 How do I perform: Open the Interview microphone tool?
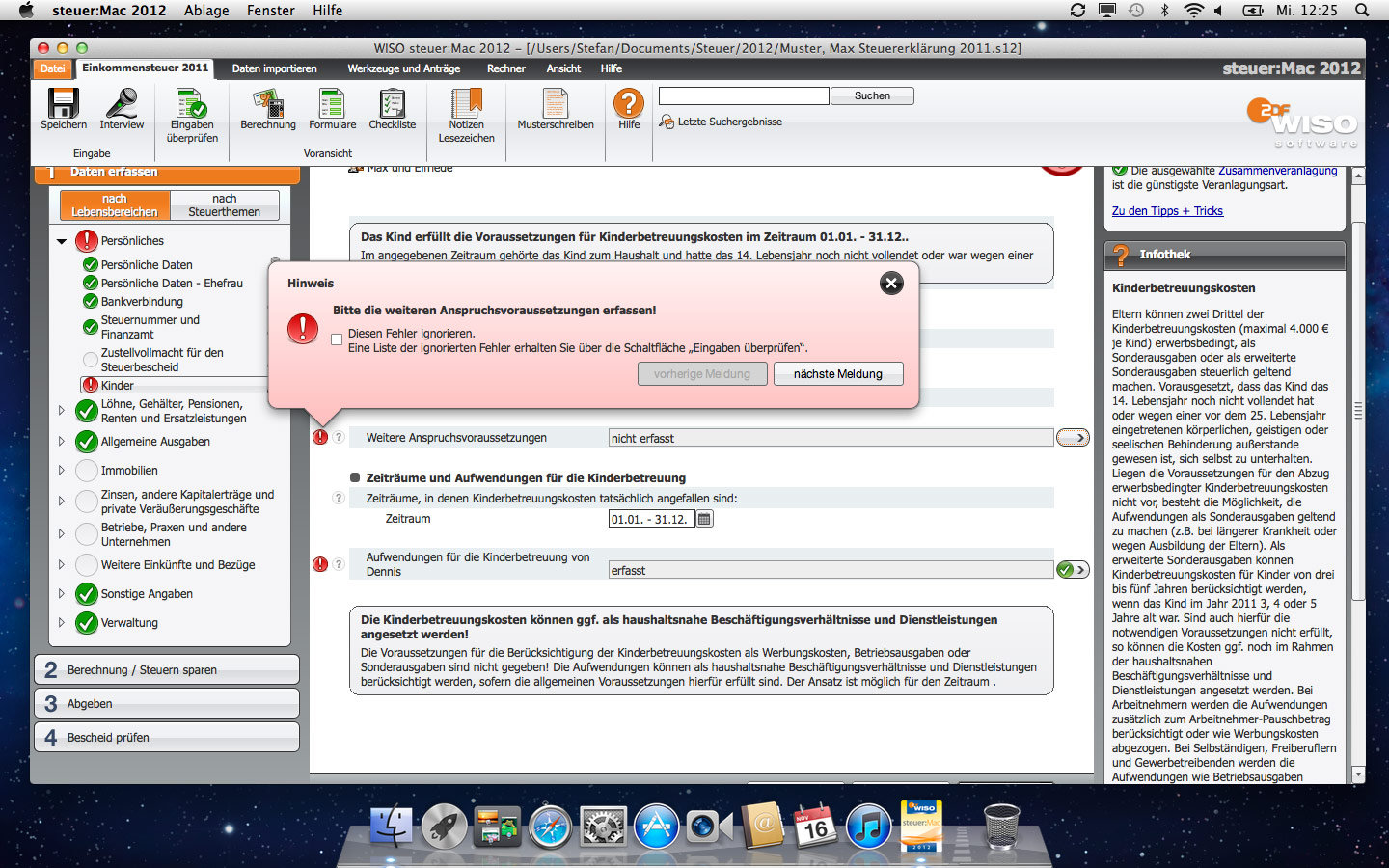(x=122, y=103)
